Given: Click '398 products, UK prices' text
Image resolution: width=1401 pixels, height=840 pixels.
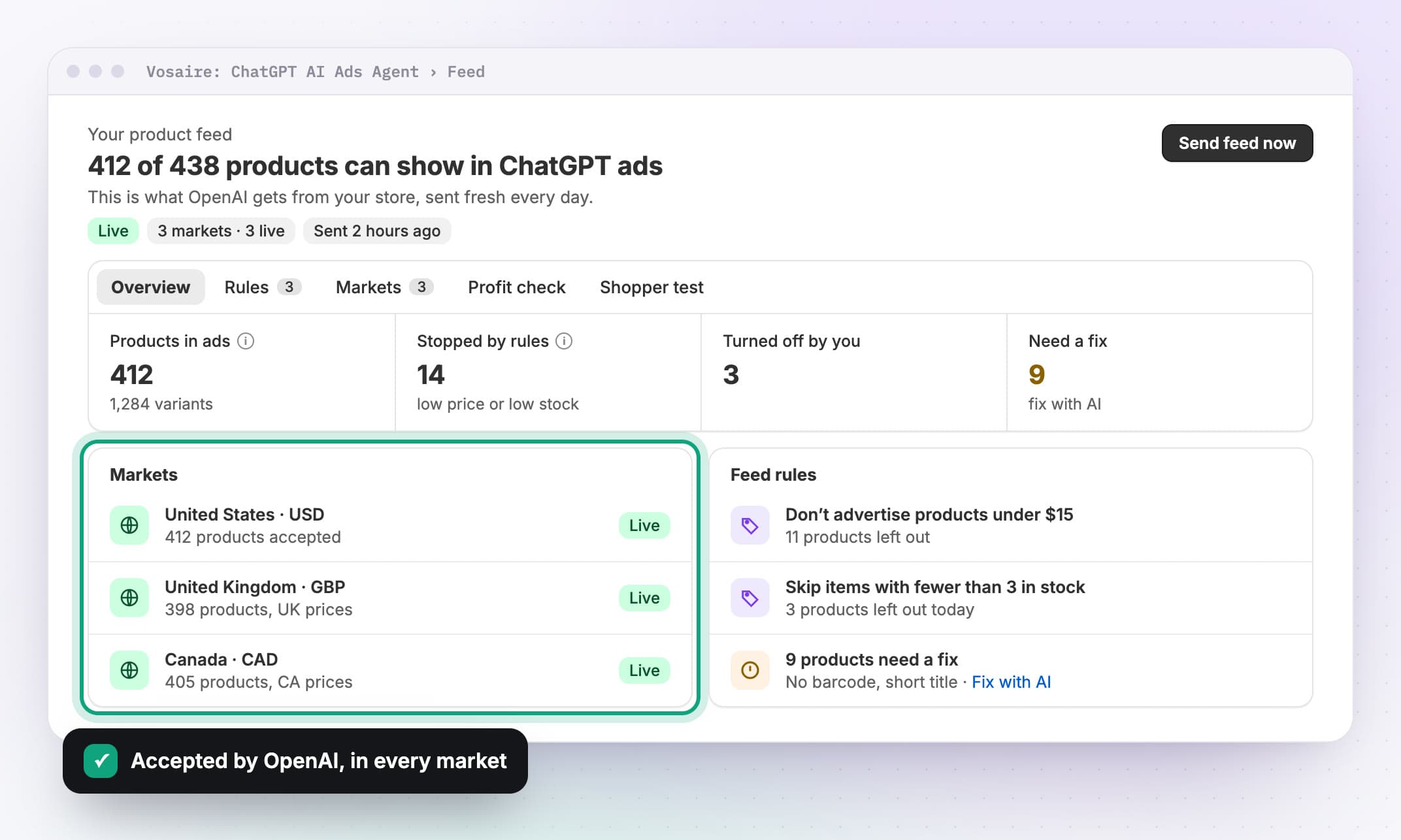Looking at the screenshot, I should coord(259,609).
